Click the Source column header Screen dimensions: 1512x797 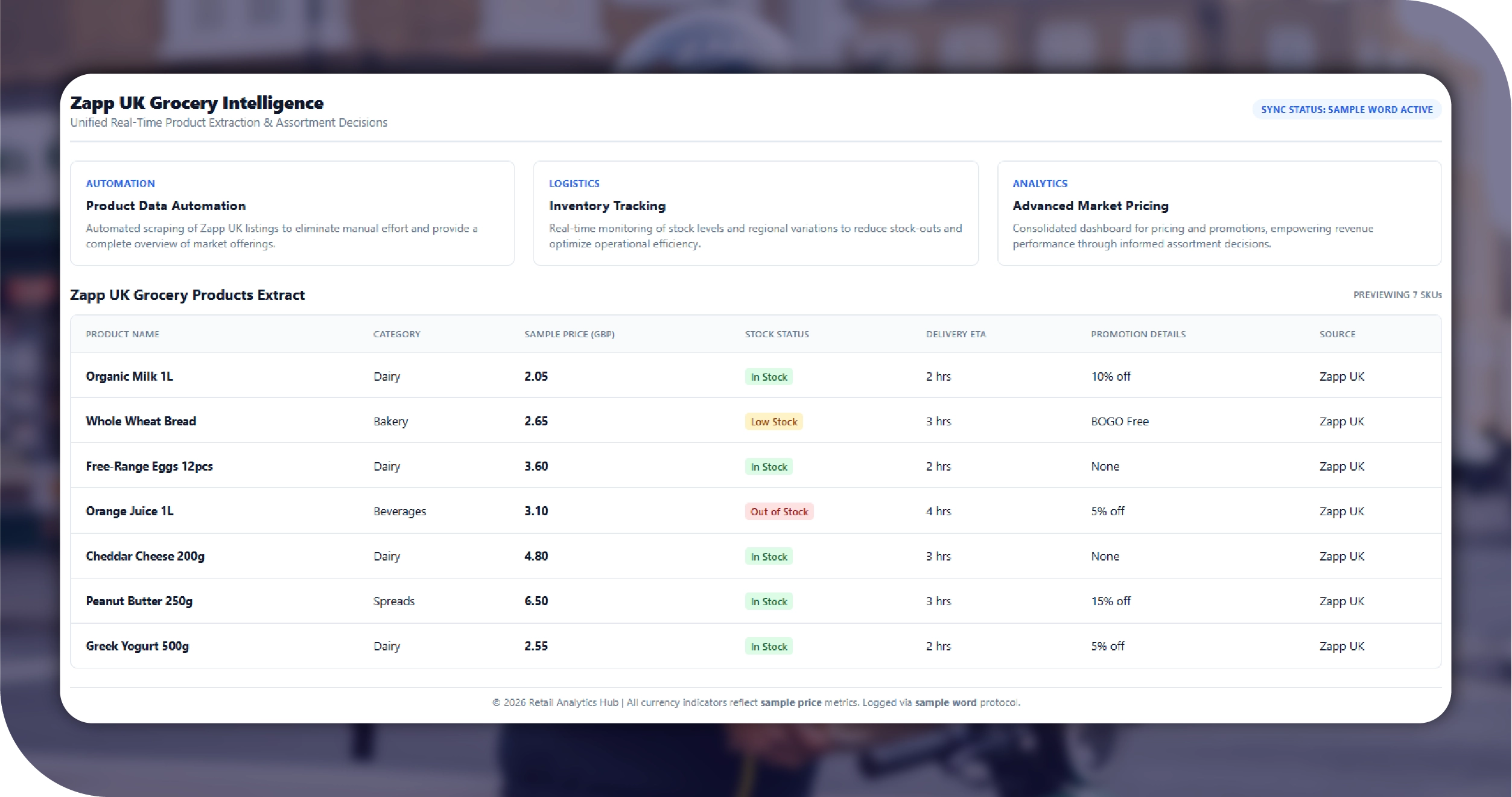click(1337, 334)
